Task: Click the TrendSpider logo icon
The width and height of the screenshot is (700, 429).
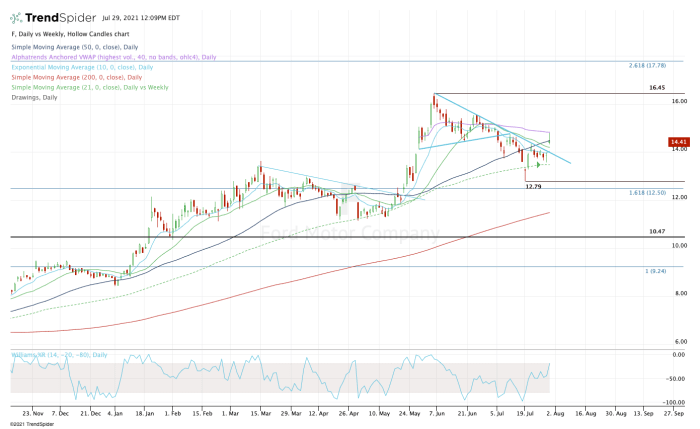Action: click(x=17, y=17)
